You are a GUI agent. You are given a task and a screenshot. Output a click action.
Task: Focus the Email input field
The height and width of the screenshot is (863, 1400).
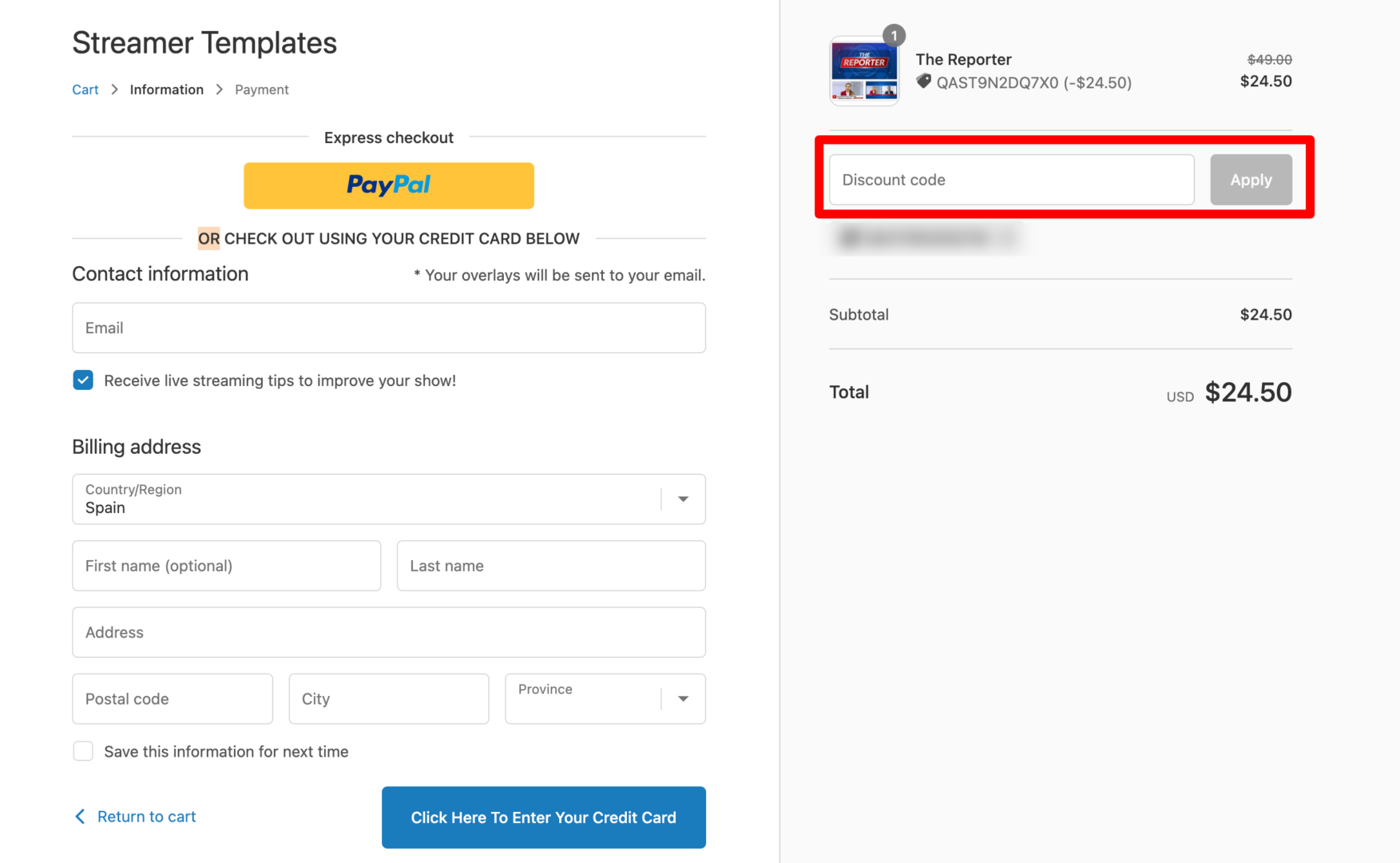click(x=388, y=328)
